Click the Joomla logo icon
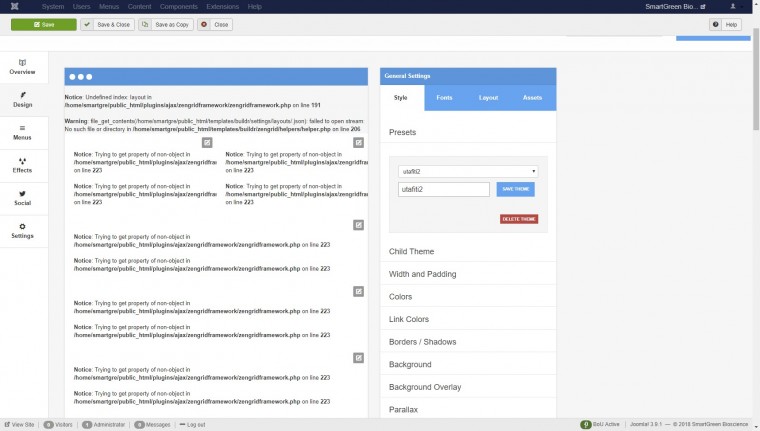This screenshot has width=760, height=431. coord(15,6)
